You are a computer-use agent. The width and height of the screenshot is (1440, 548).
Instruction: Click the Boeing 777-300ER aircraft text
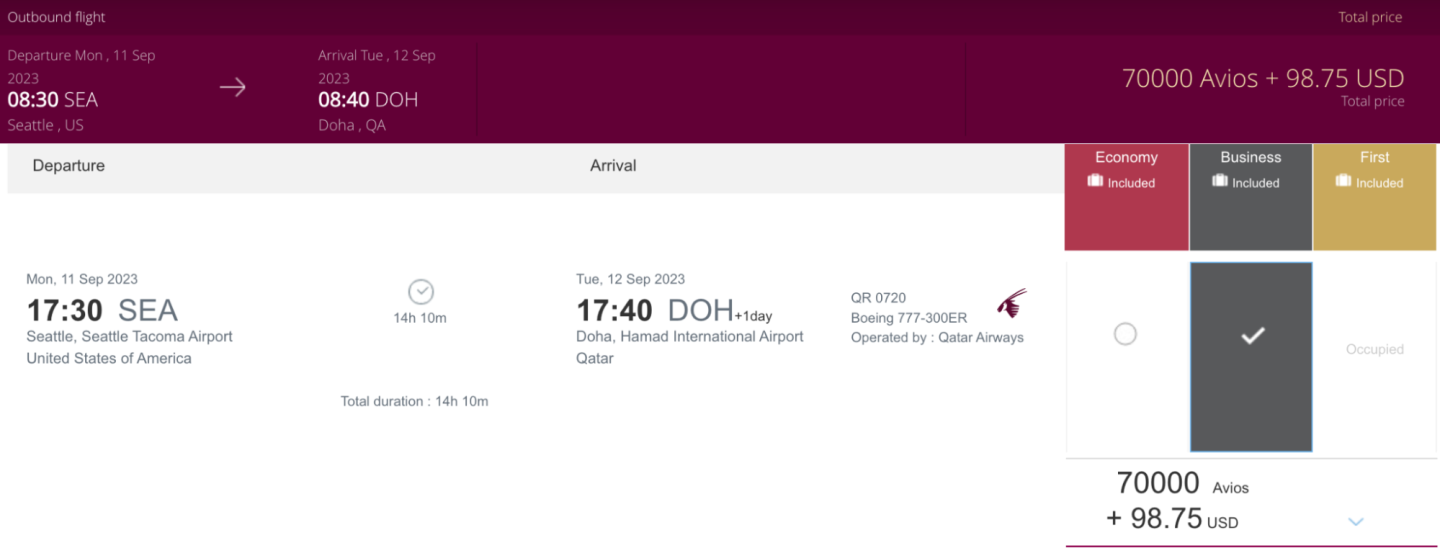tap(909, 318)
